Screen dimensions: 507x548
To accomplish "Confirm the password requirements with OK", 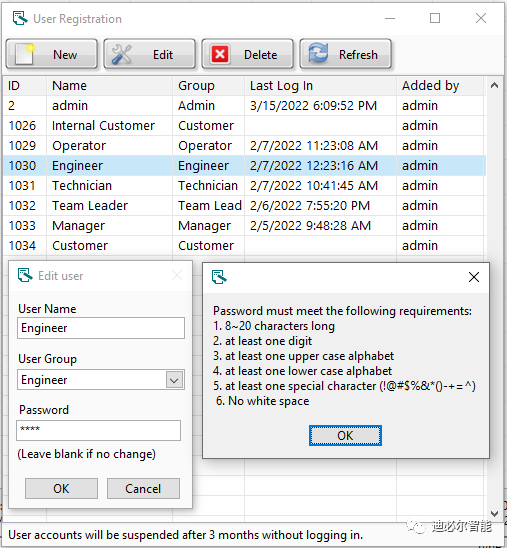I will coord(345,435).
